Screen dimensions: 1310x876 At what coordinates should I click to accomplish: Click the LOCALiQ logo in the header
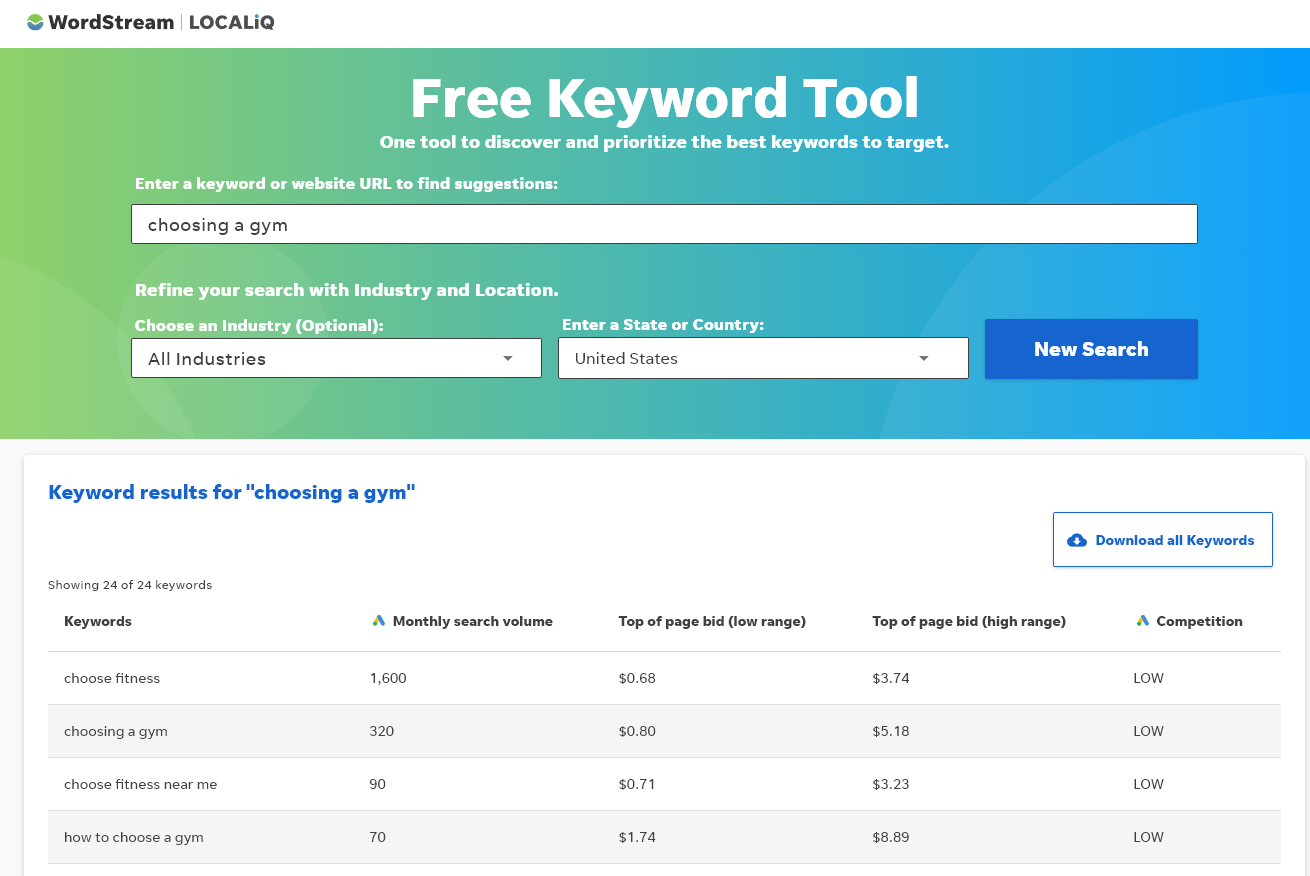231,21
